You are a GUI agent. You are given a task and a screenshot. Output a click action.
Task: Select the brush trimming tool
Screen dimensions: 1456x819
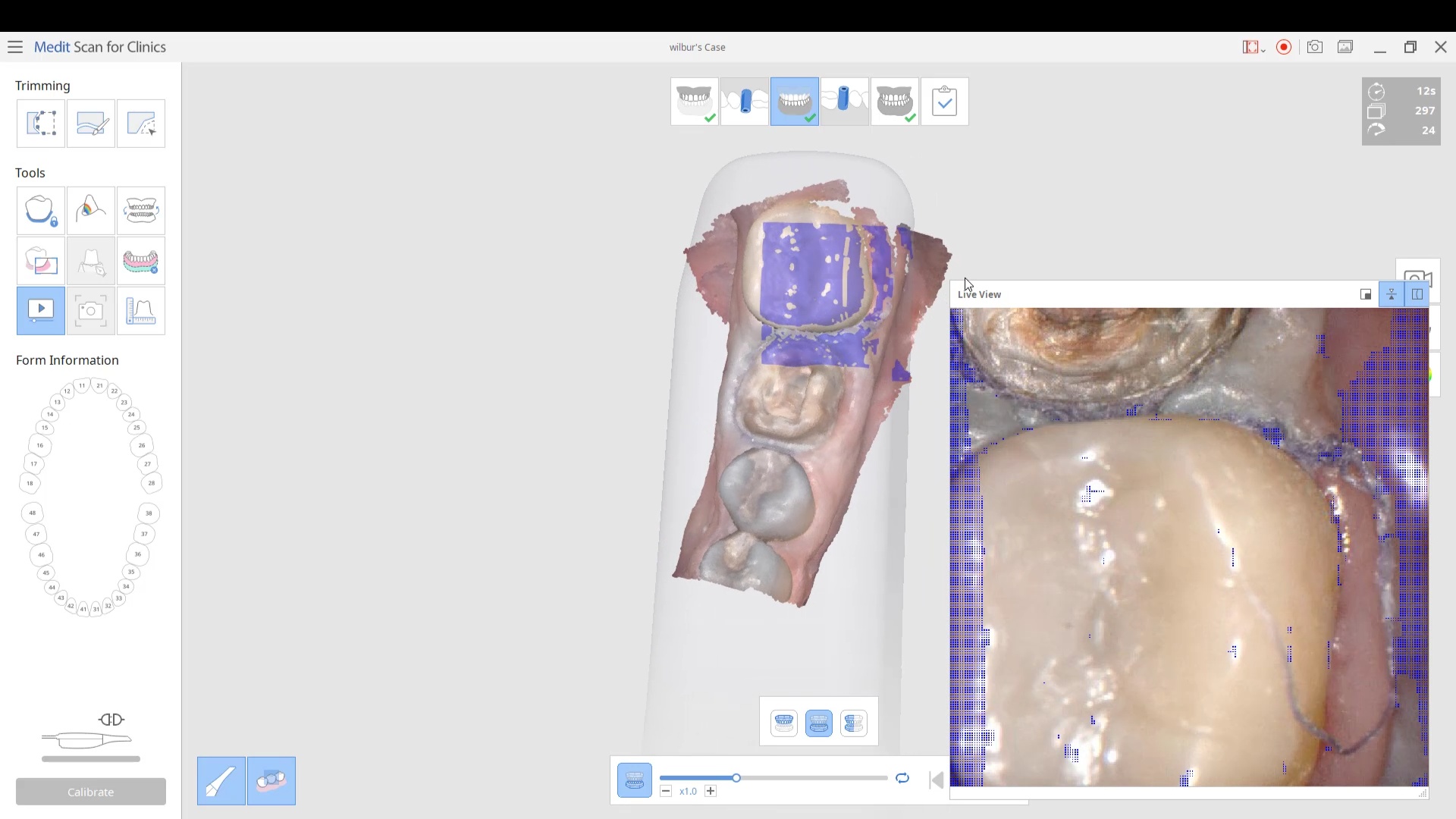tap(91, 124)
